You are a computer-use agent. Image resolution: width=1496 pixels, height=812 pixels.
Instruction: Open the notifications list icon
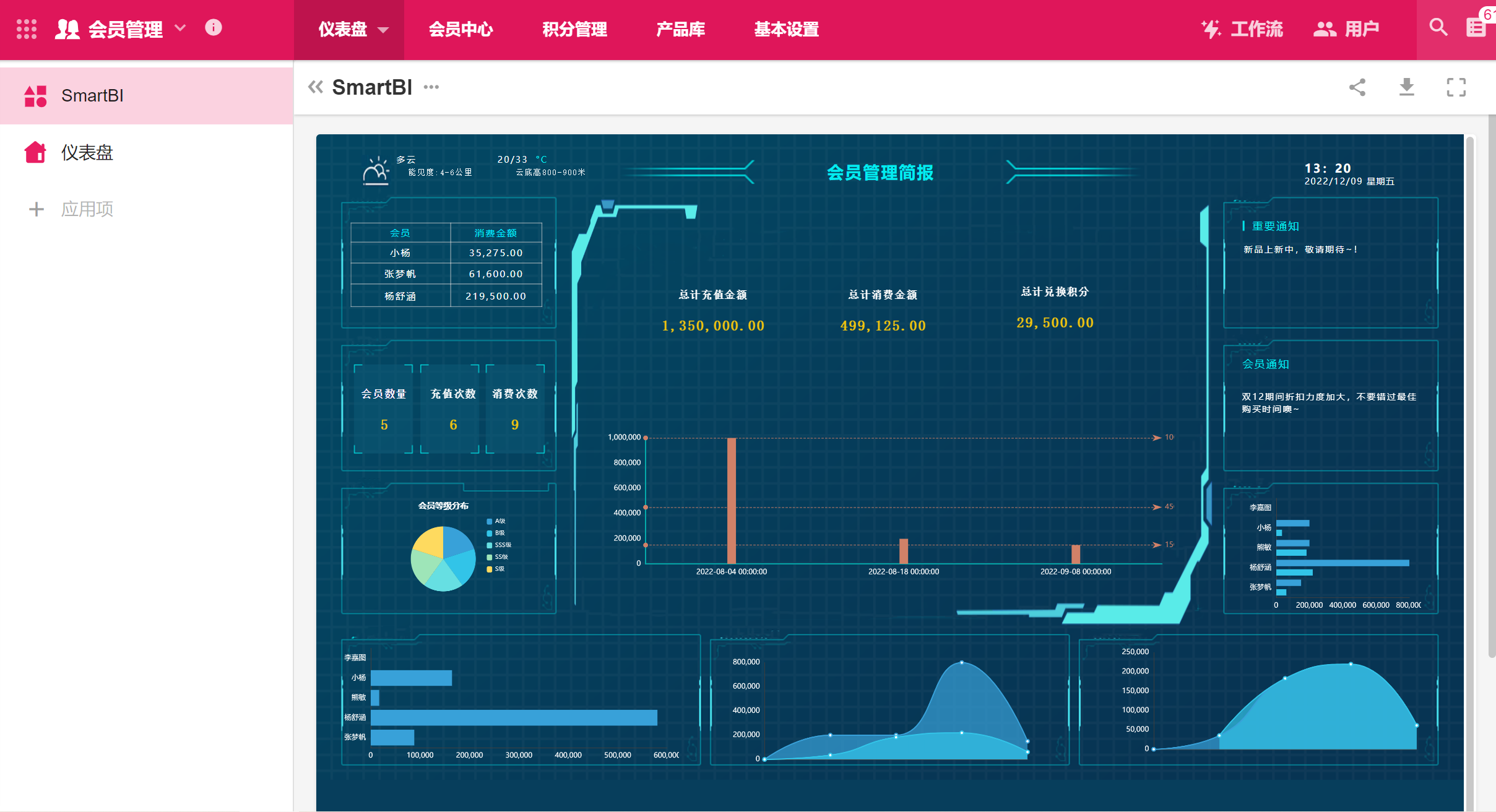[x=1476, y=28]
